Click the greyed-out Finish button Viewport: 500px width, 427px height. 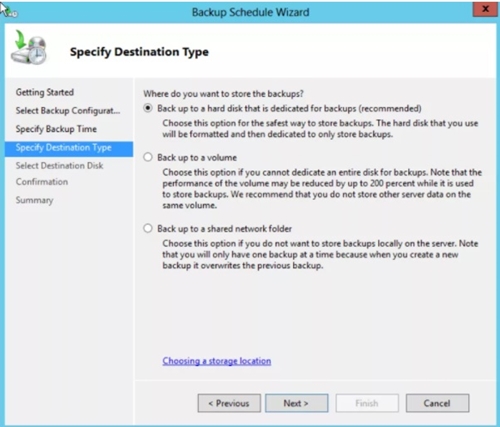(x=367, y=403)
